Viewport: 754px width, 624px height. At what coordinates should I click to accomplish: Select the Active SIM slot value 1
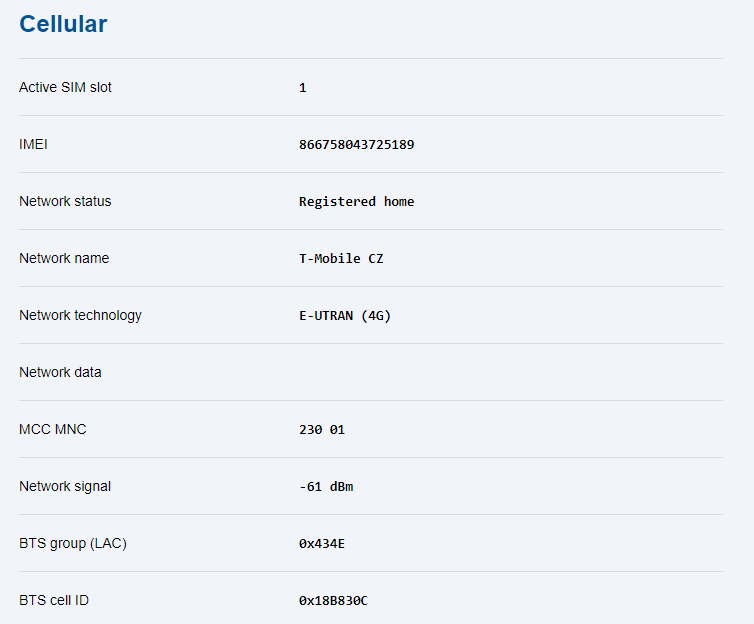[303, 88]
